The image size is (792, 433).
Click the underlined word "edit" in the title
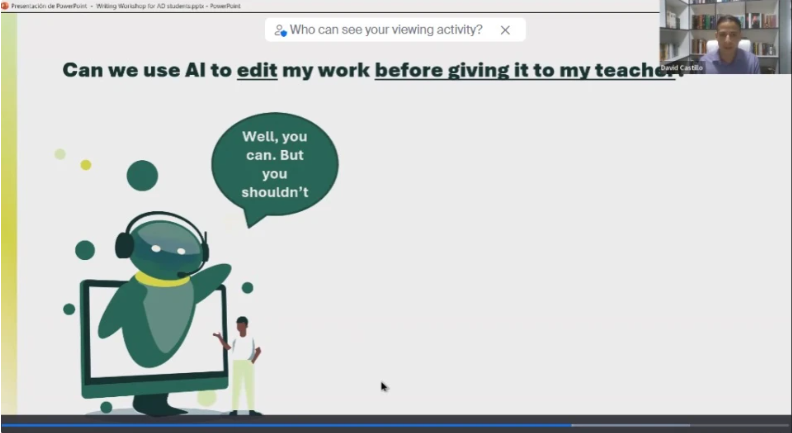[x=256, y=70]
